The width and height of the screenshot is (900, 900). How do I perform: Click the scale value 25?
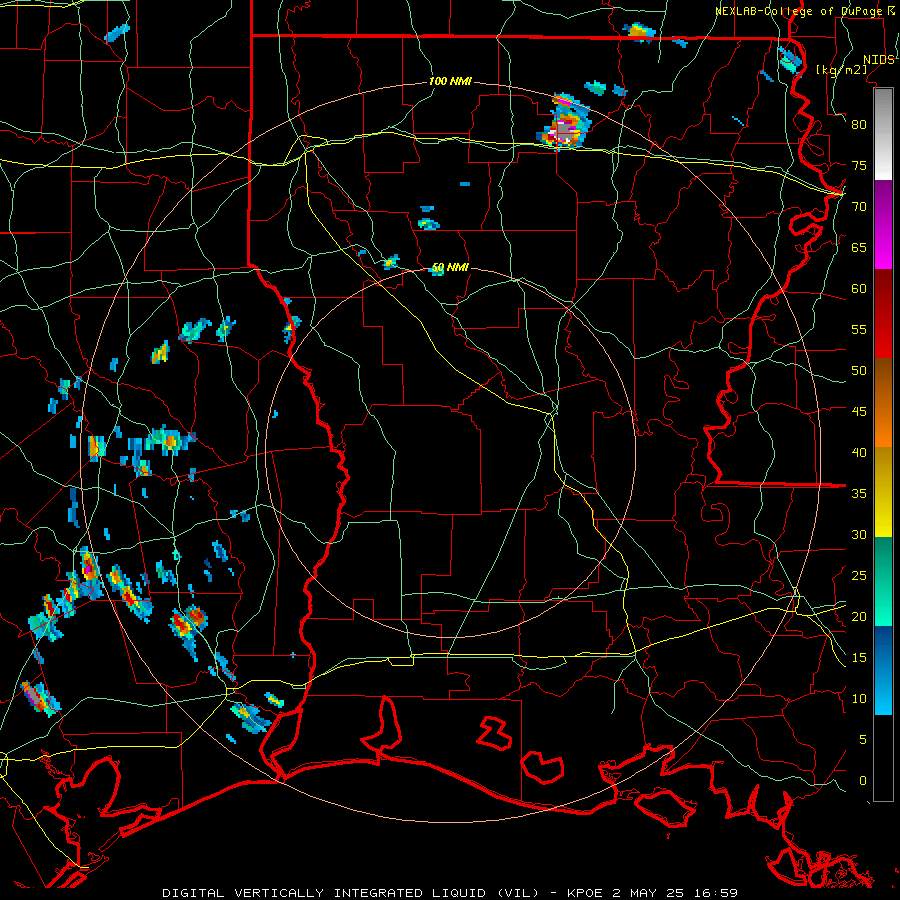(859, 576)
